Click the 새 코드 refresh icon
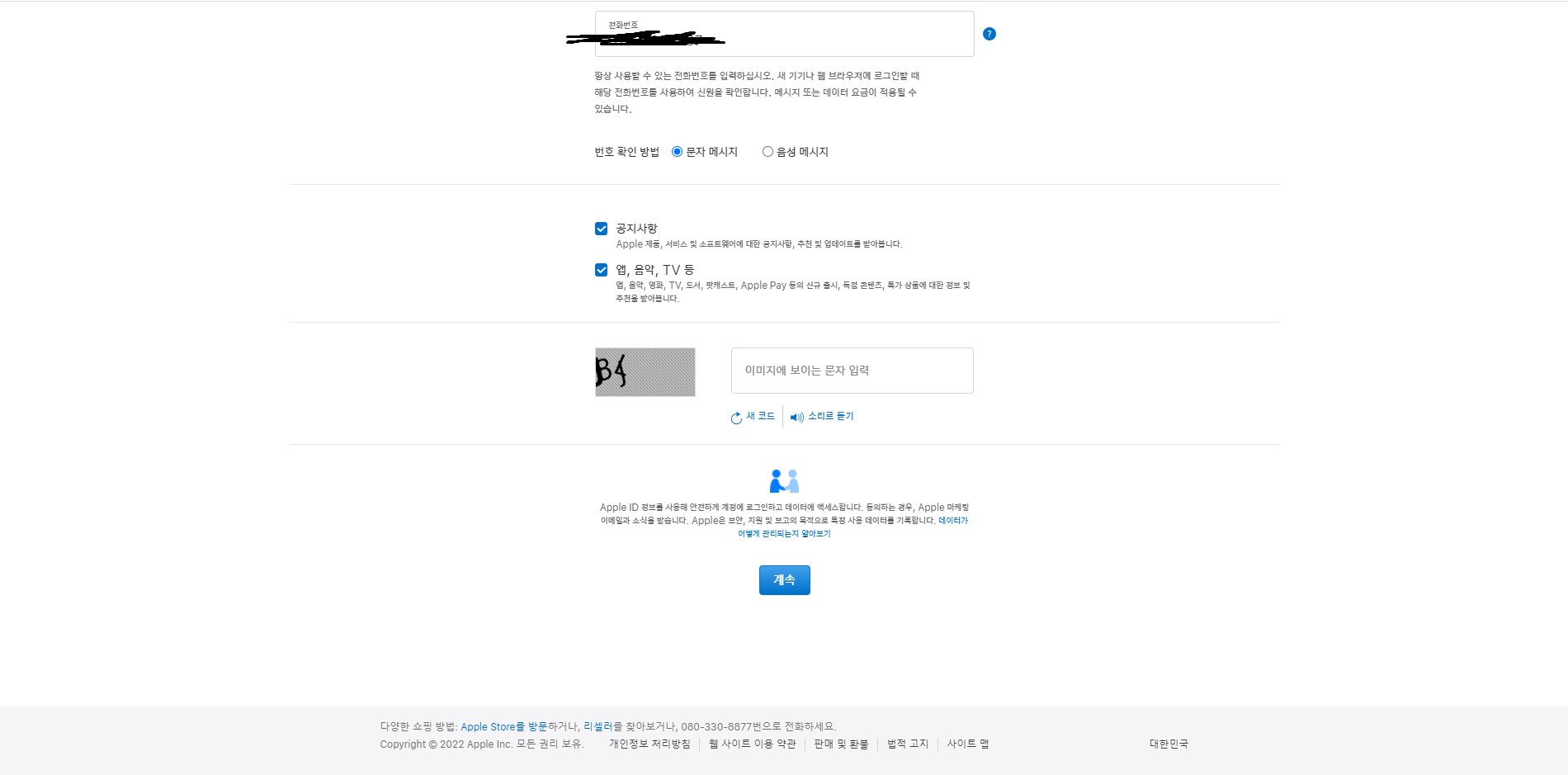Image resolution: width=1568 pixels, height=775 pixels. [x=736, y=418]
